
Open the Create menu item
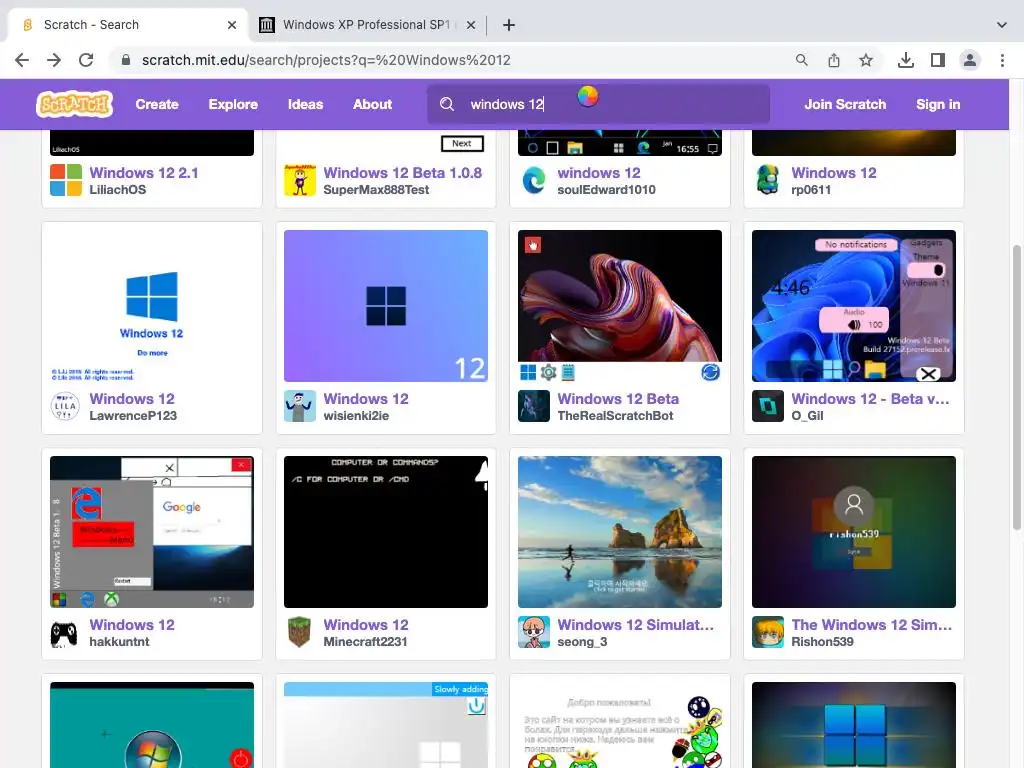coord(157,104)
